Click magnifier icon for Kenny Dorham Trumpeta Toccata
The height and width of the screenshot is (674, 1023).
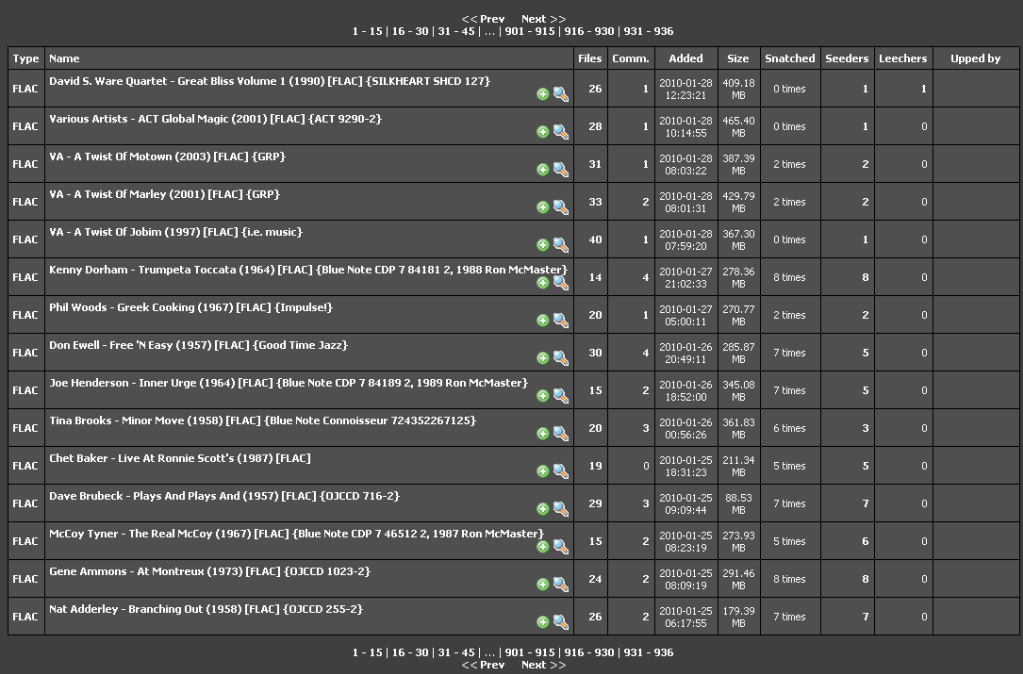coord(560,283)
